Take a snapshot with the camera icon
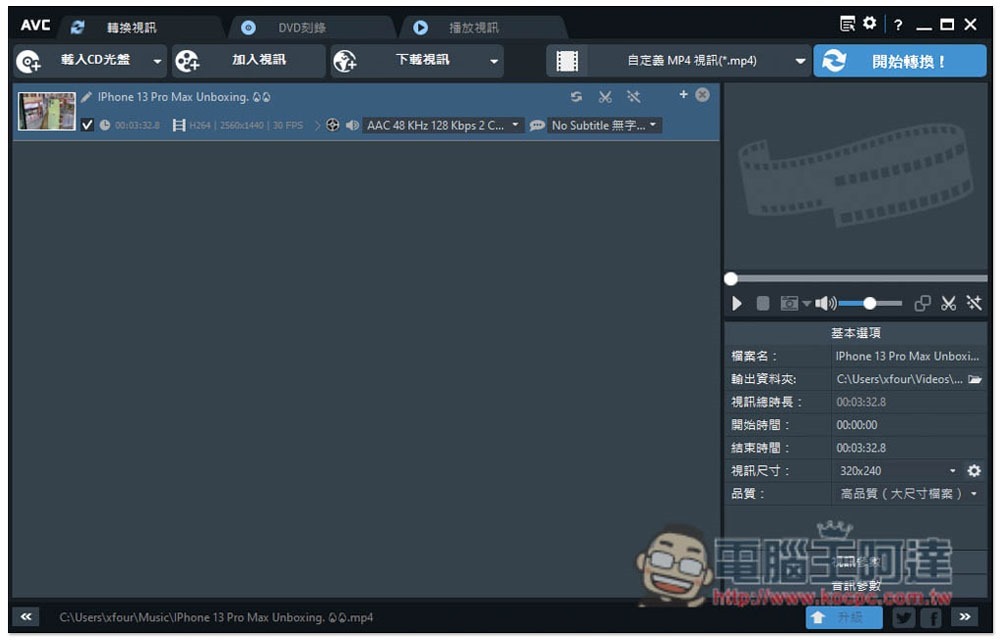The image size is (1000, 640). tap(790, 303)
